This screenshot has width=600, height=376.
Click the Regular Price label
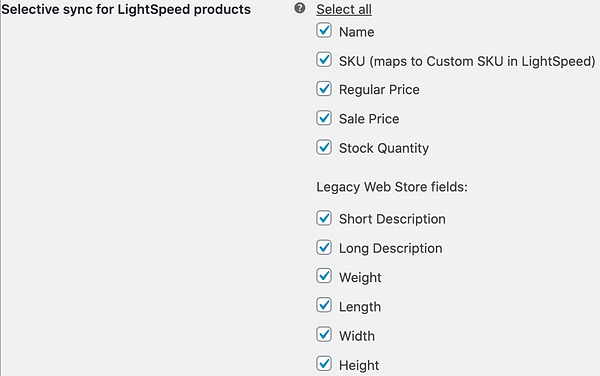pyautogui.click(x=379, y=90)
